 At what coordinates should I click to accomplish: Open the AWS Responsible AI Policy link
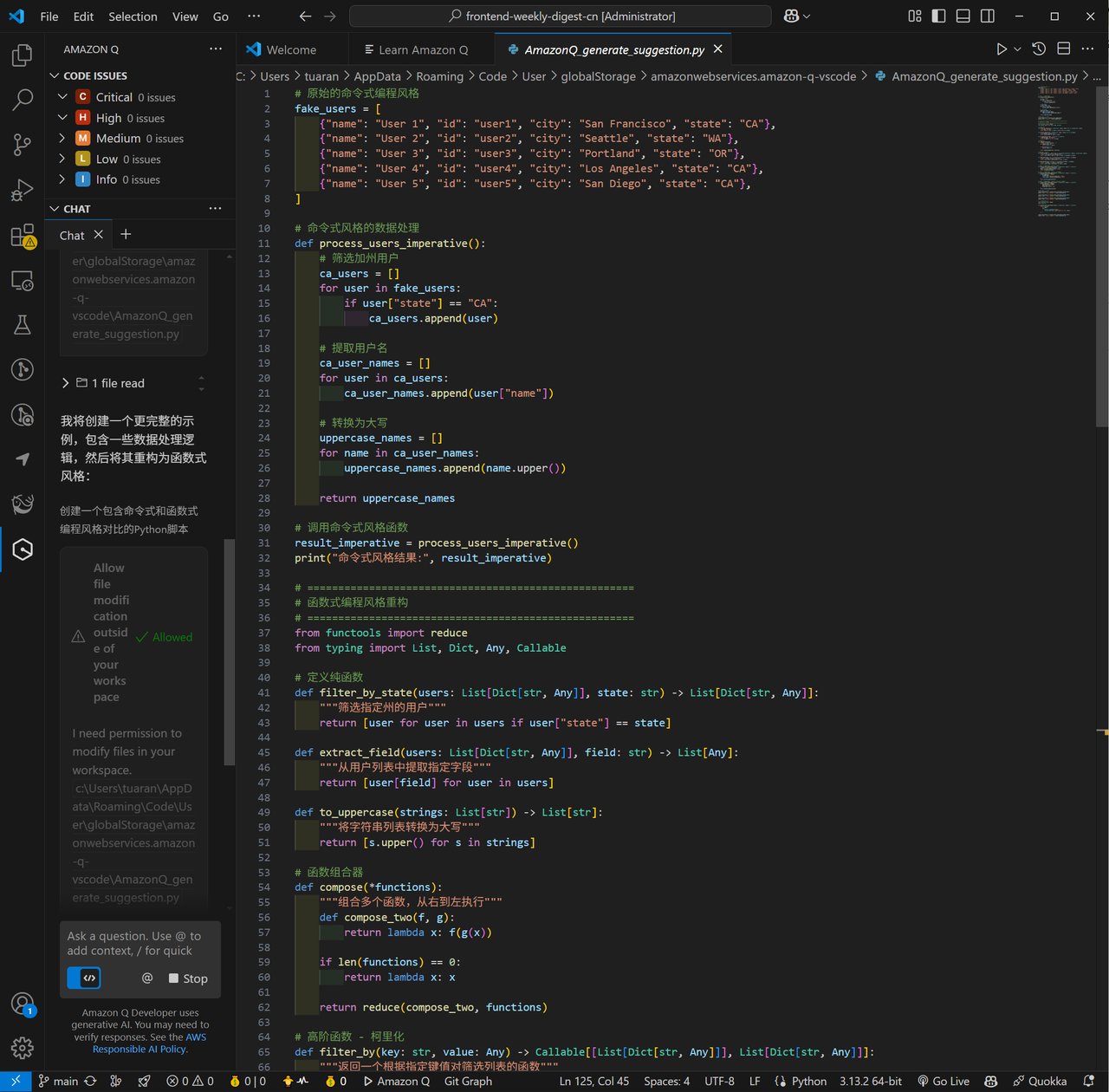[148, 1043]
